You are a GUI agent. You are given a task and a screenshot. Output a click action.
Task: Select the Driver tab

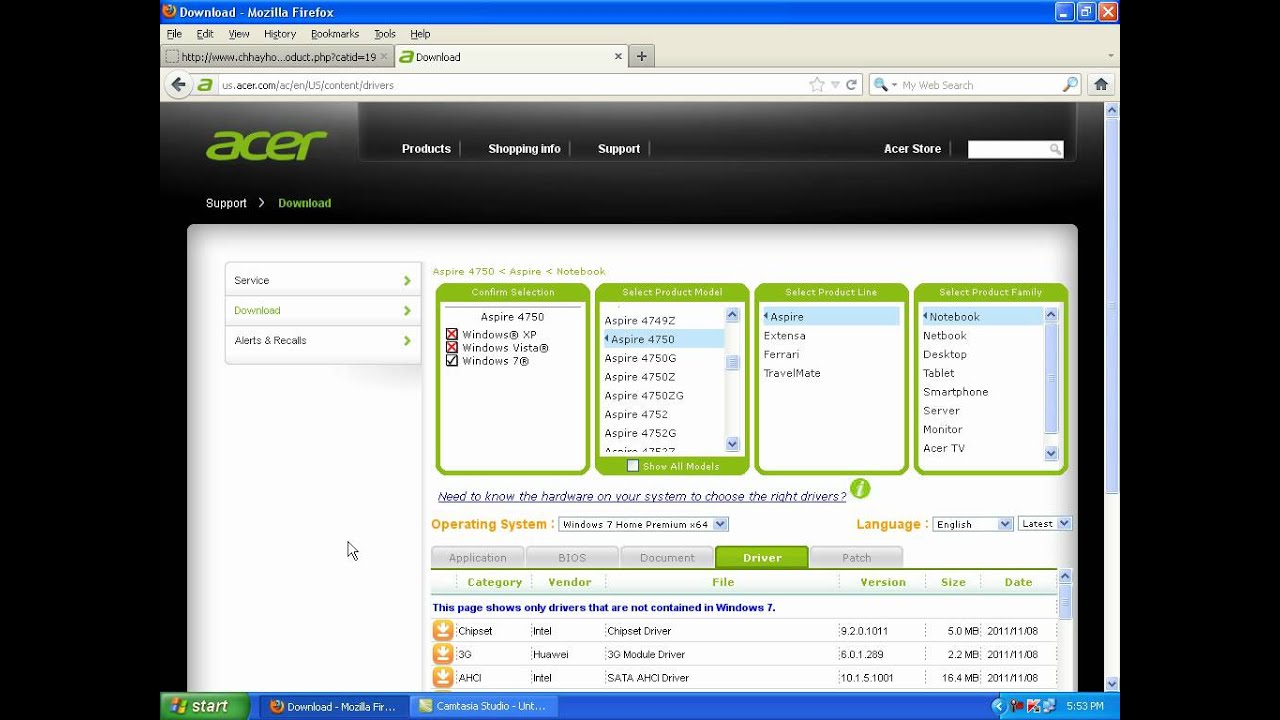tap(762, 557)
